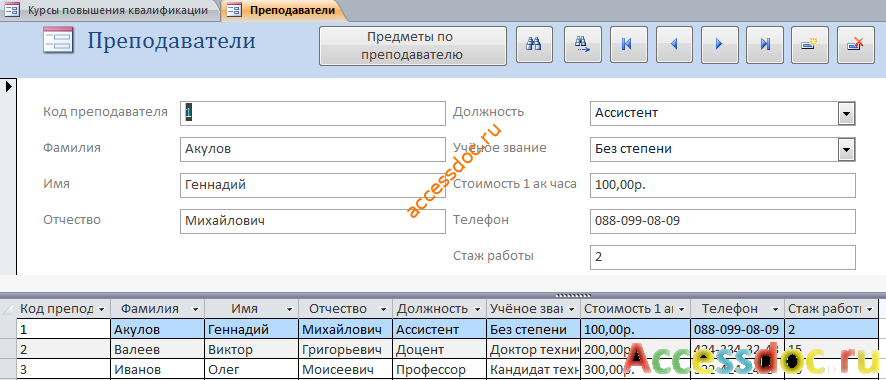Open Предметы по преподавателю
The image size is (886, 380).
pyautogui.click(x=412, y=46)
